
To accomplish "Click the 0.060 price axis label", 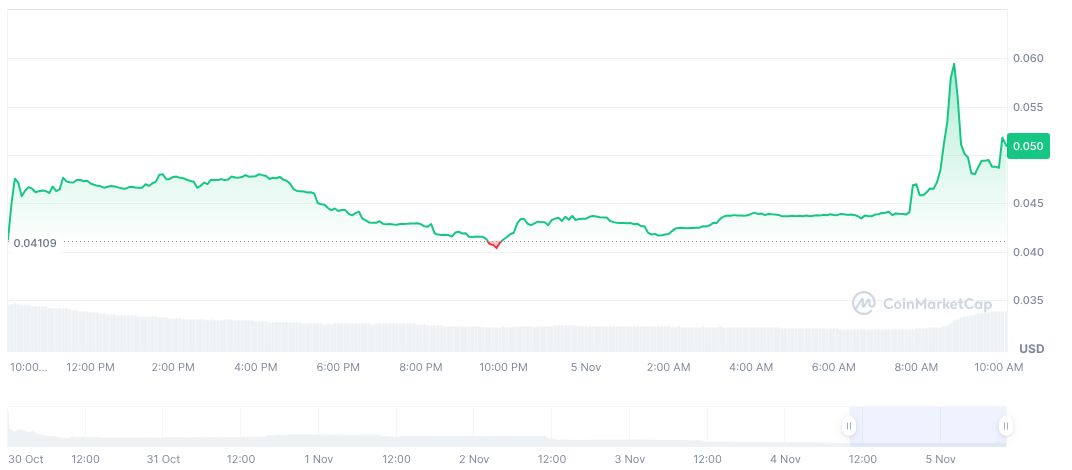I will pos(1027,59).
